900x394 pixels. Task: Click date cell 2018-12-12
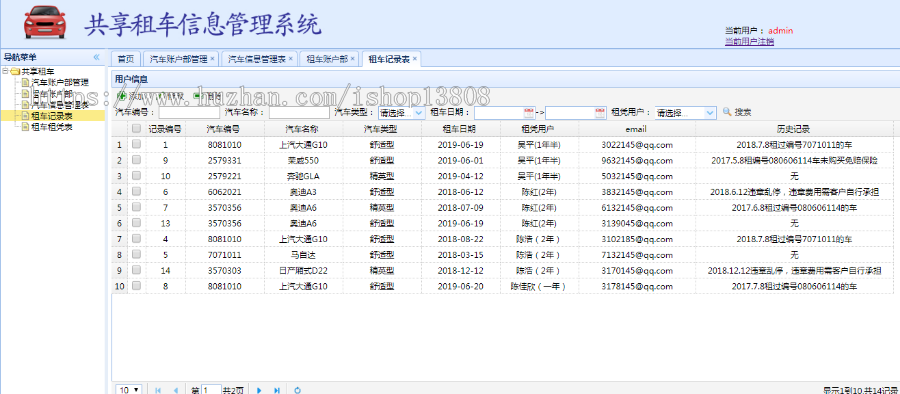460,270
